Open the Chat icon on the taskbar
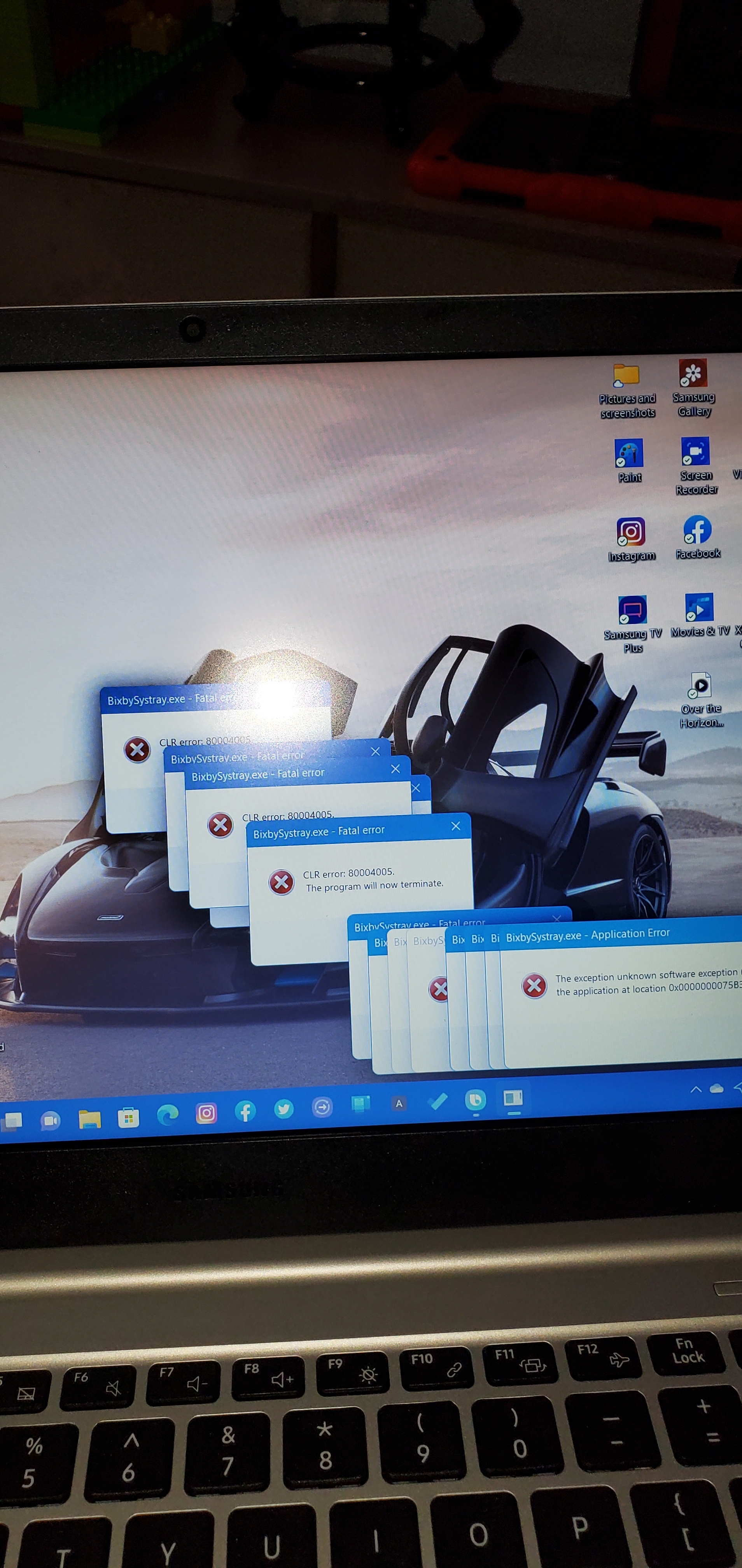 click(x=50, y=1120)
